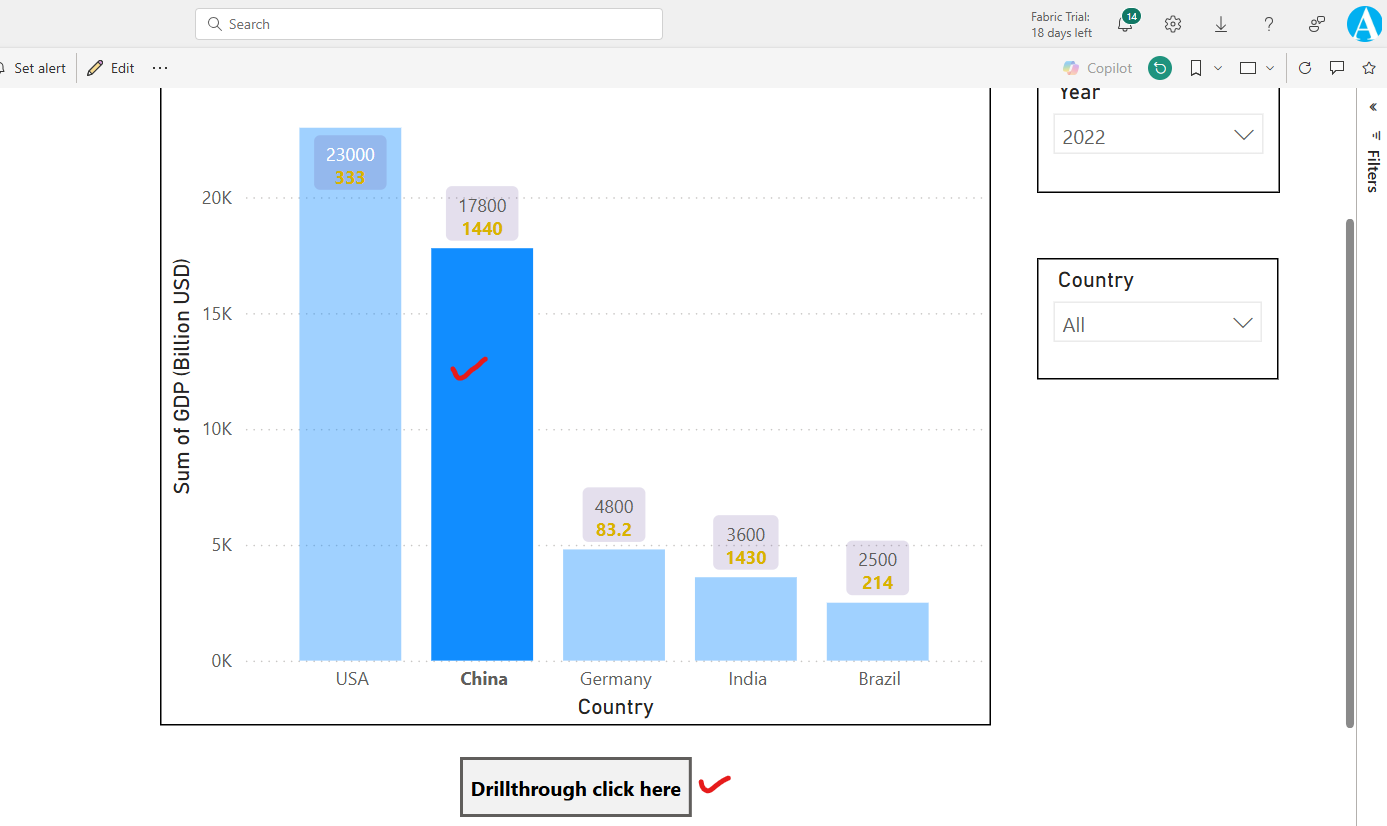Click Edit to modify the report

[x=110, y=67]
